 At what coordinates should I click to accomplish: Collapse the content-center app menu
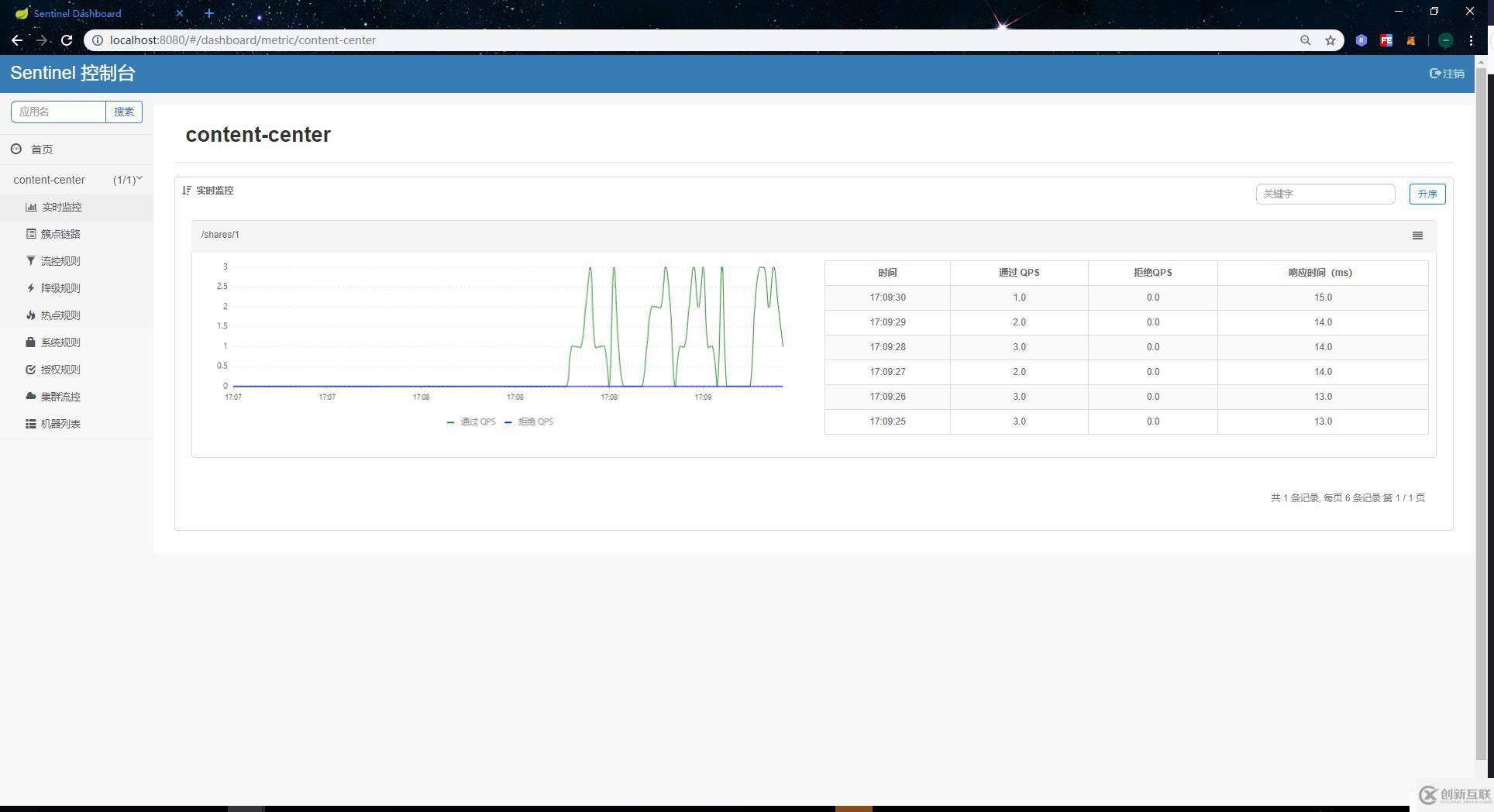77,180
